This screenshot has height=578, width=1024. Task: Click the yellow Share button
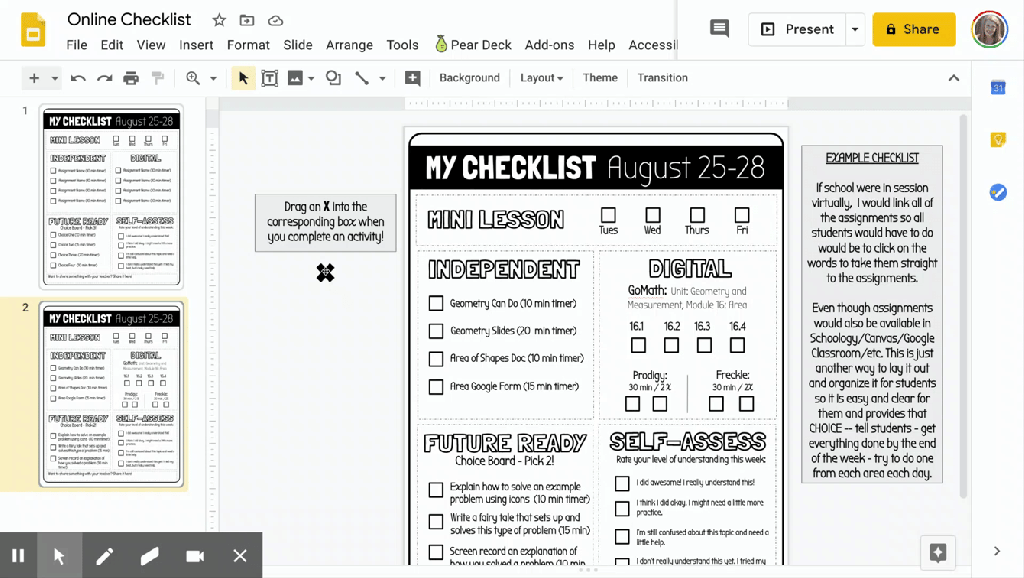coord(913,30)
